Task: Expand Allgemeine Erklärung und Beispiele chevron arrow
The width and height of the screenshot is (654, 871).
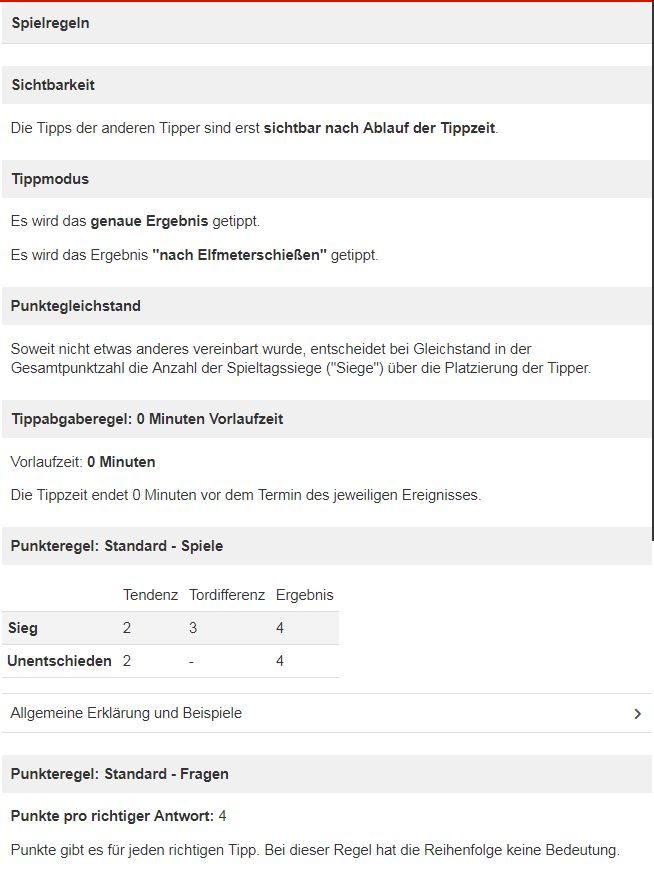Action: (x=637, y=714)
